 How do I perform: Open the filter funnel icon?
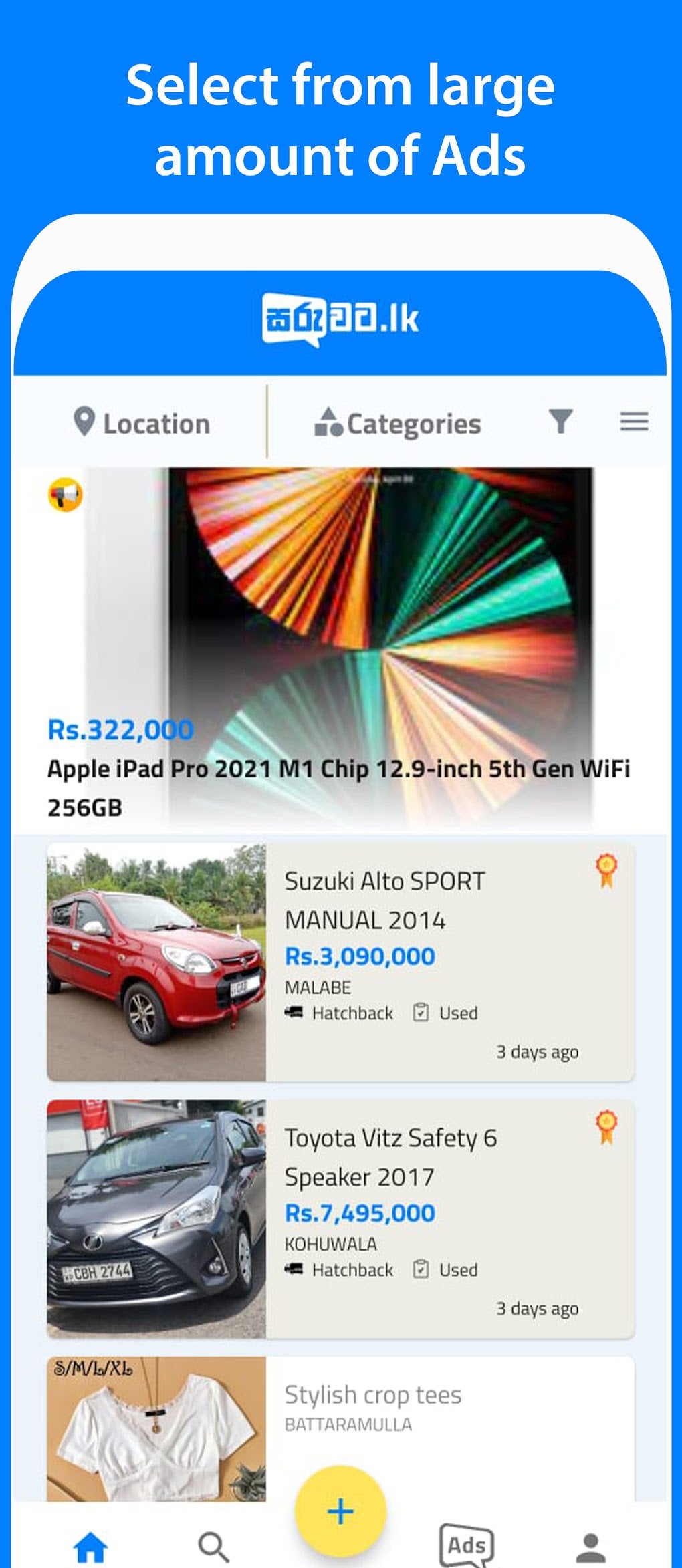(560, 422)
